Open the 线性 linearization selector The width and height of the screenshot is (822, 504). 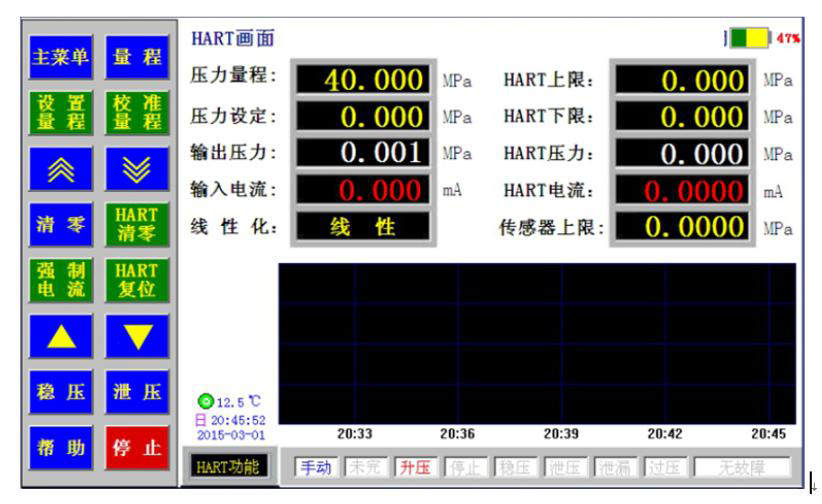[361, 226]
